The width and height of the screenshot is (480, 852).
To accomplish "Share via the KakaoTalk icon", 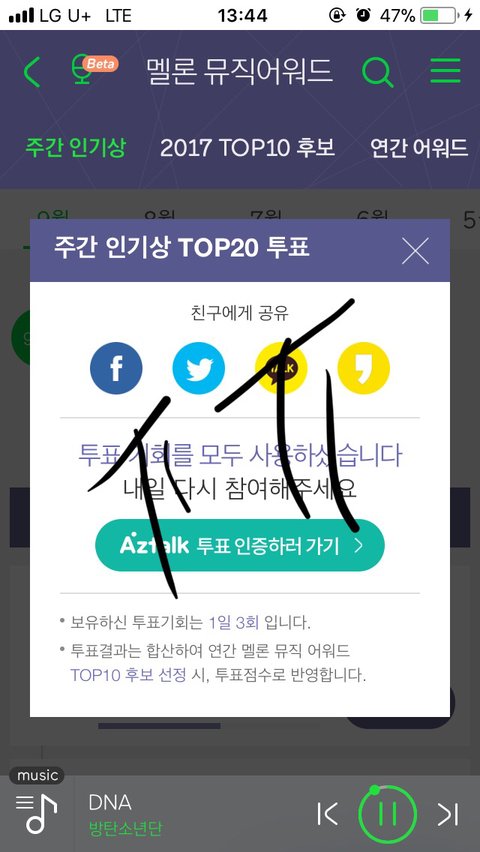I will pyautogui.click(x=281, y=368).
